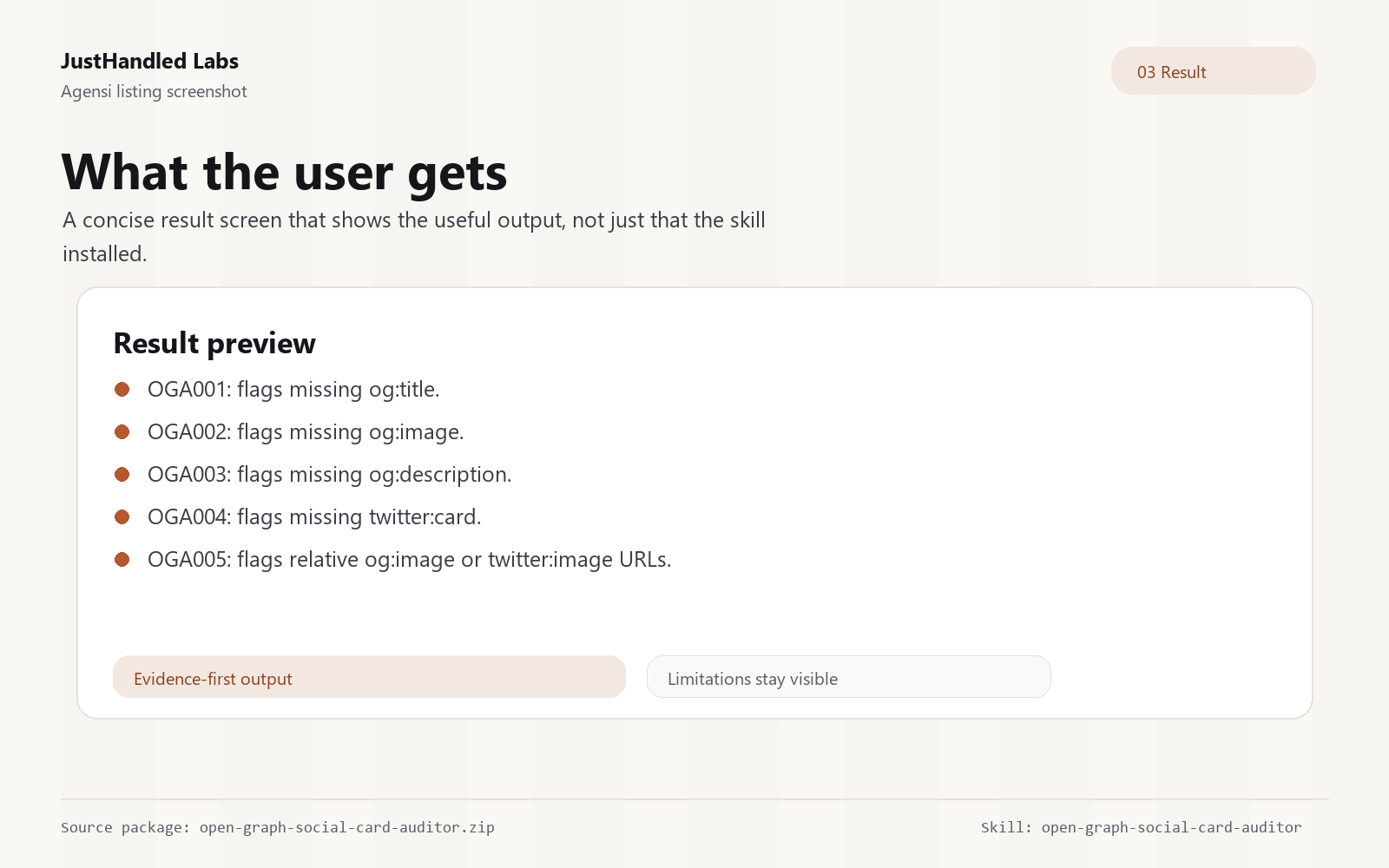Screen dimensions: 1389x868
Task: Click the What the user gets heading
Action: (284, 173)
